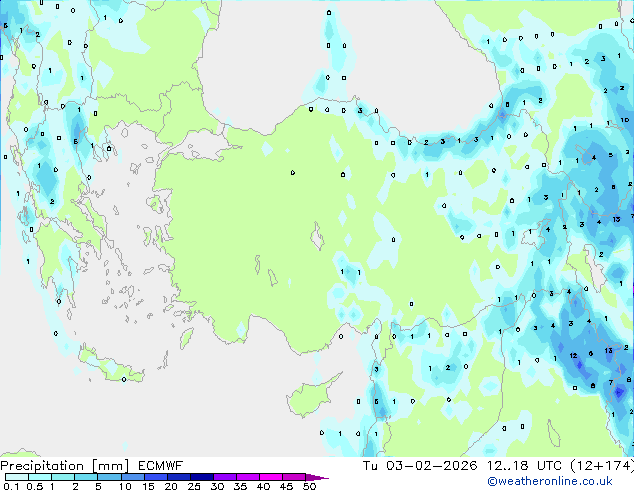
Task: Click the legend label '25'
Action: point(194,486)
